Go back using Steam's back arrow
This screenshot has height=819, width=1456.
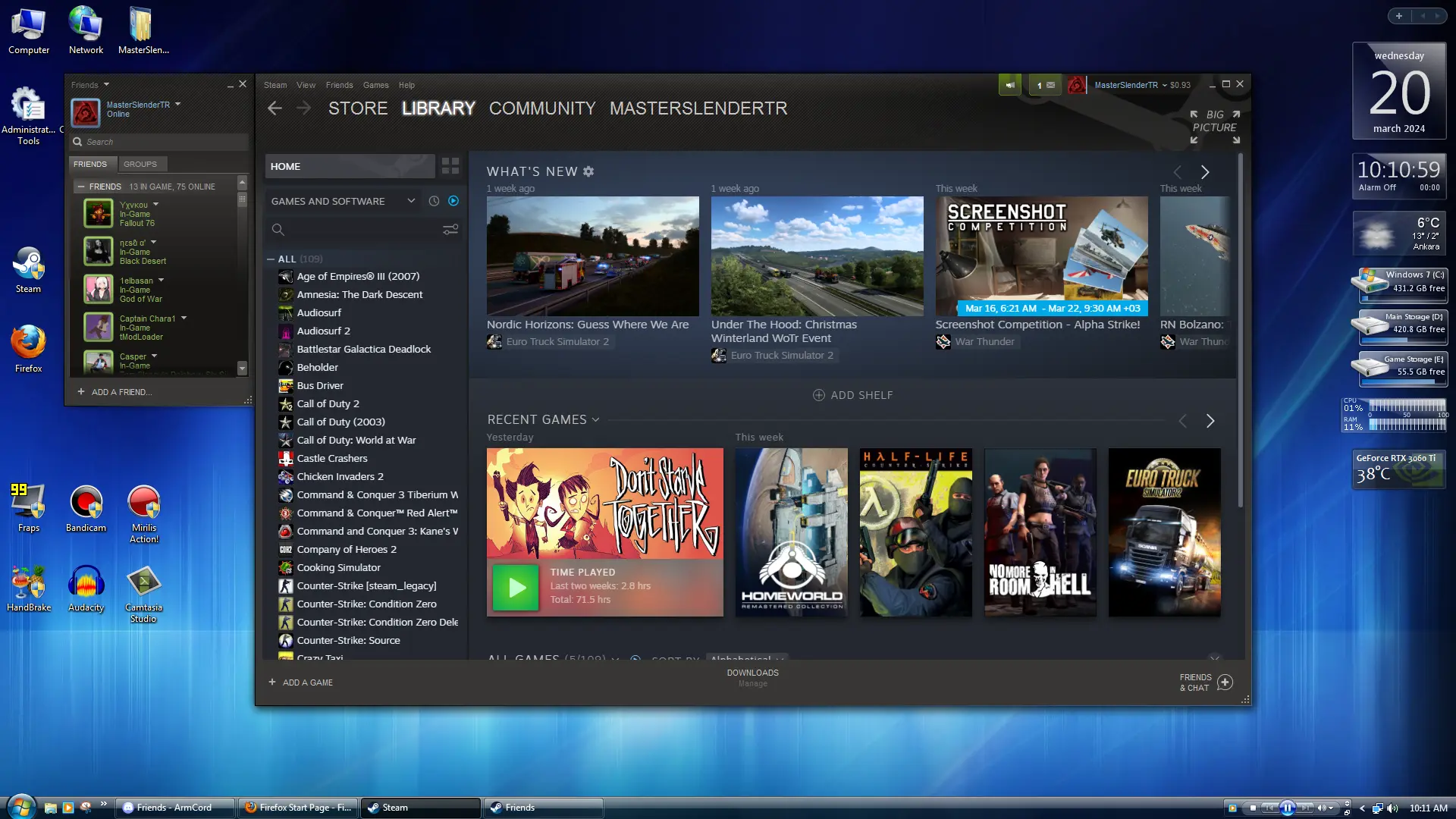tap(275, 108)
